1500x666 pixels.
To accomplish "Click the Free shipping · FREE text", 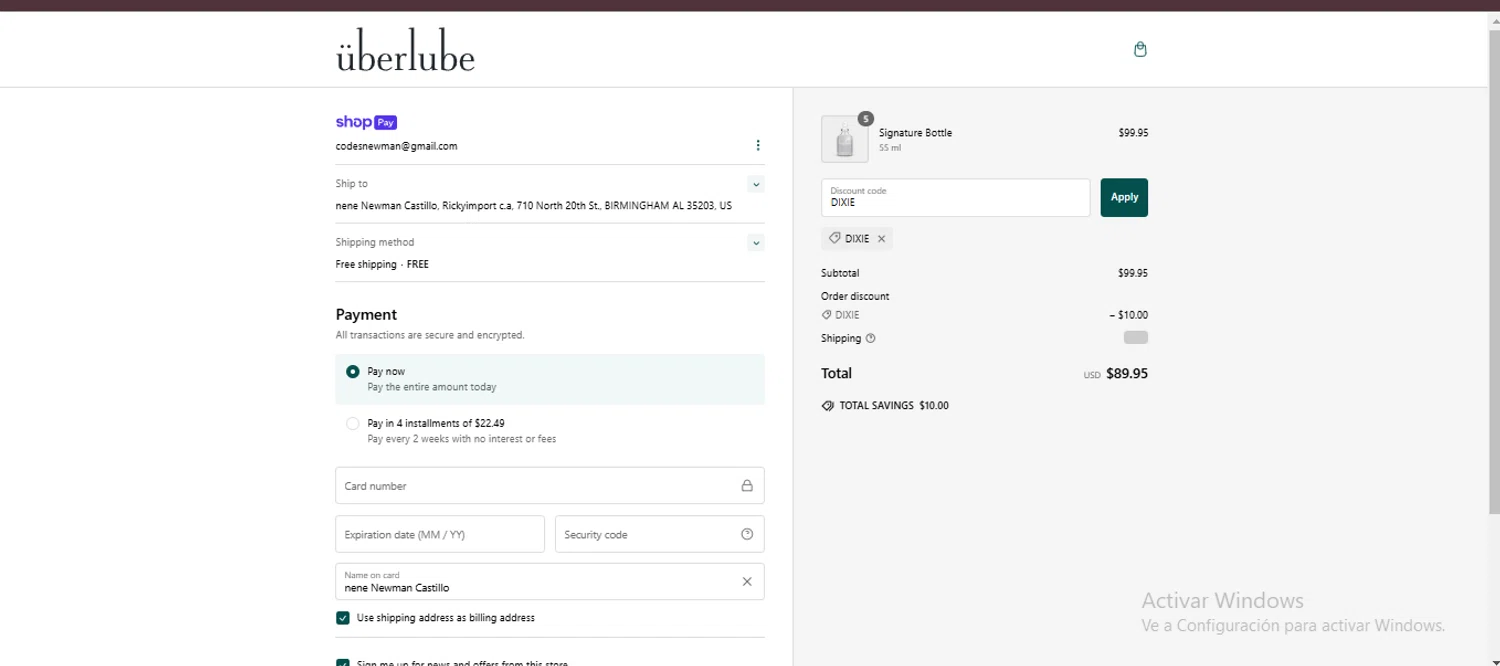I will click(382, 264).
